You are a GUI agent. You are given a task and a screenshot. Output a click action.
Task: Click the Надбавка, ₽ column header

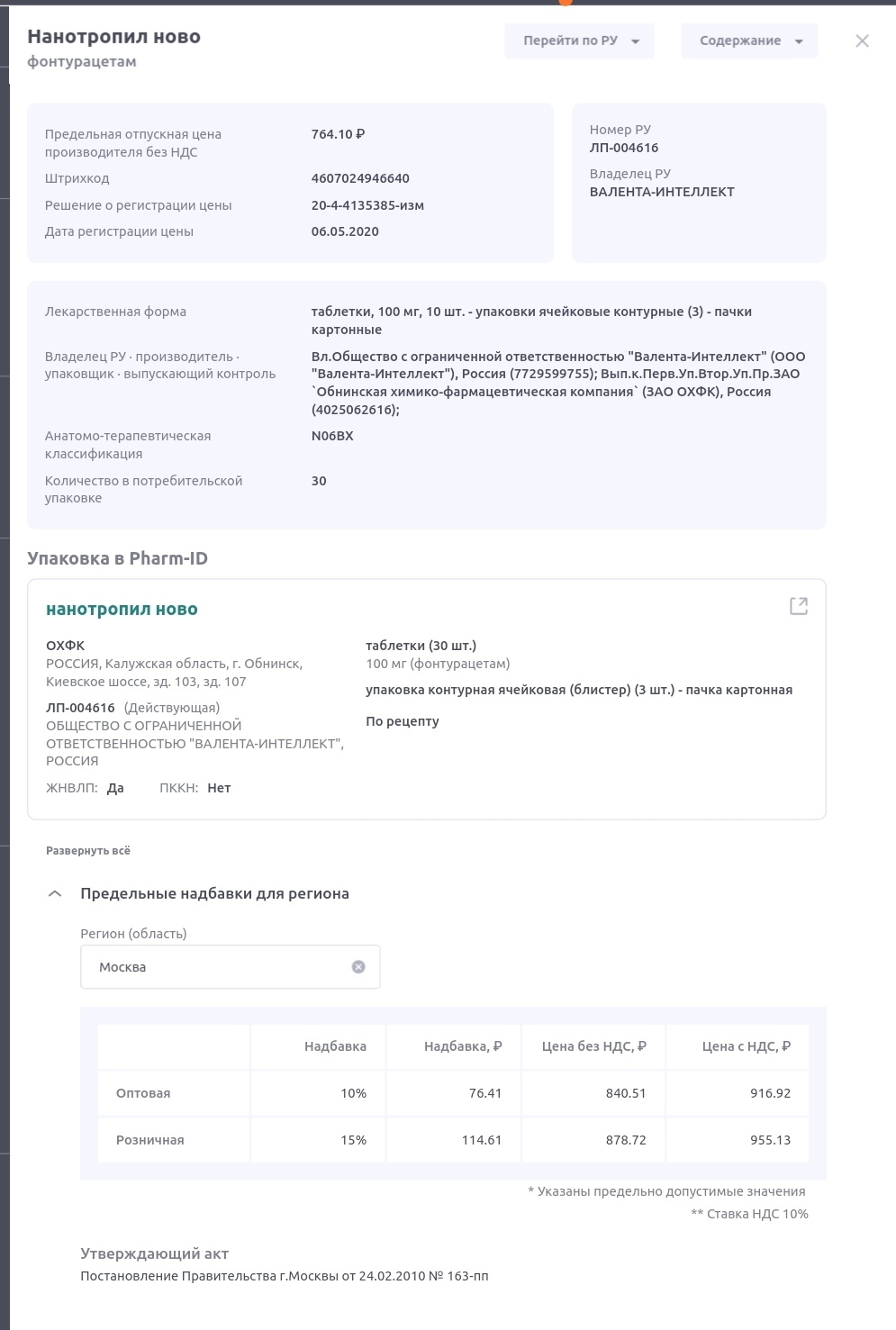tap(463, 1046)
